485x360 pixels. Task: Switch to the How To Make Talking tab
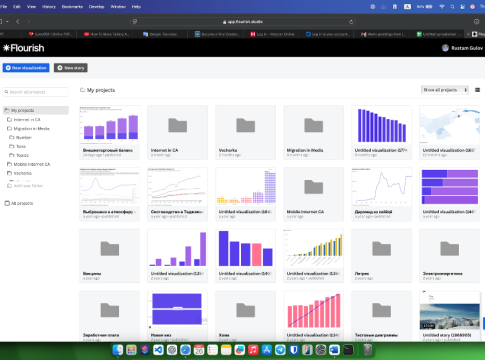coord(106,34)
